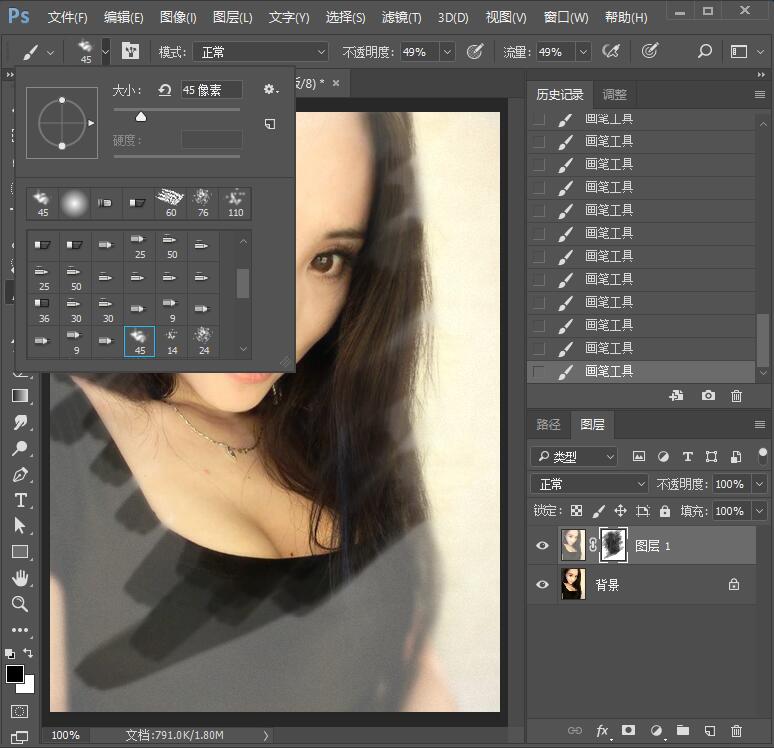Open the fx layer style menu

point(602,731)
